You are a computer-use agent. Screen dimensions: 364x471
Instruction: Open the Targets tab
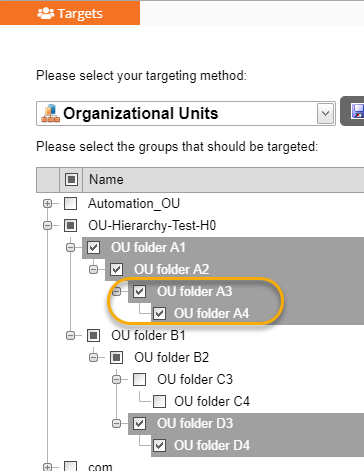[70, 13]
